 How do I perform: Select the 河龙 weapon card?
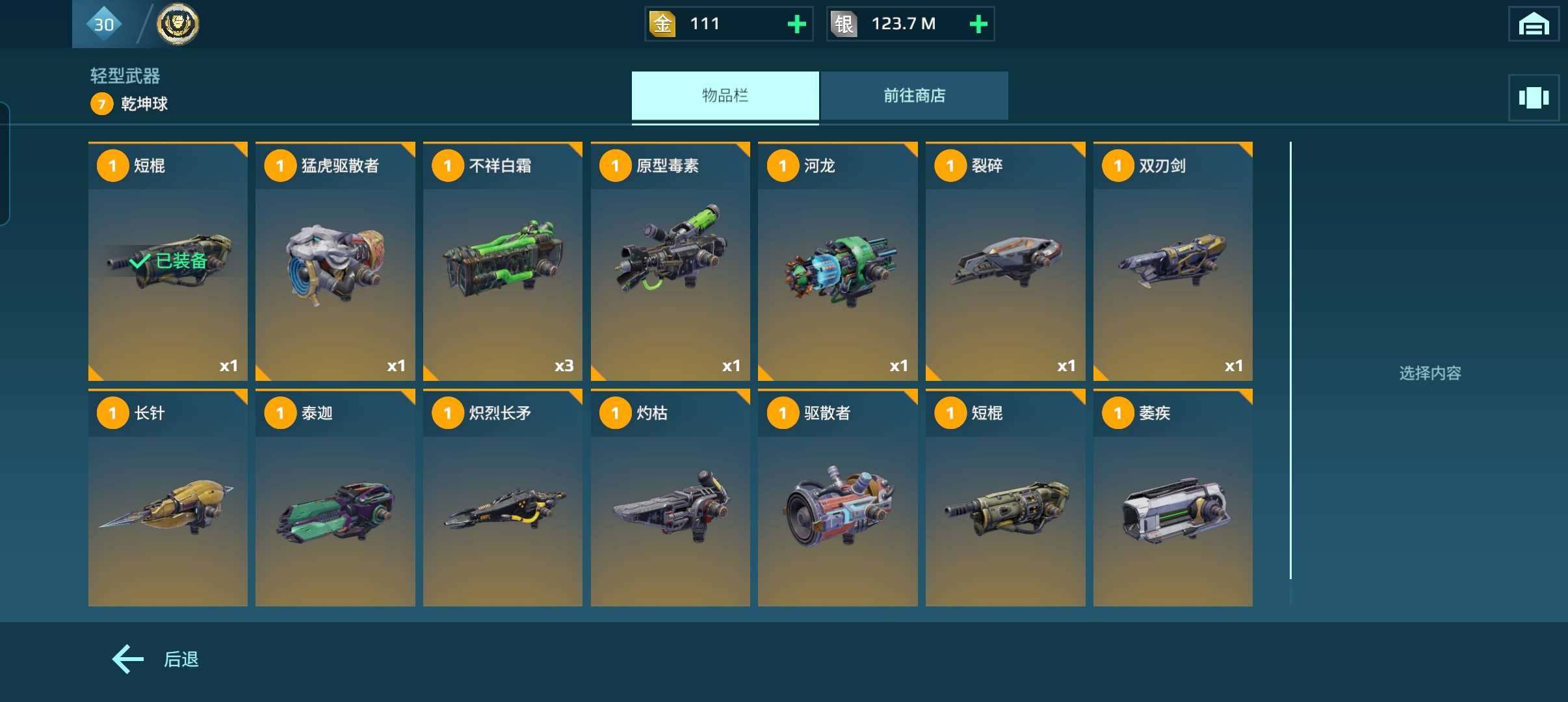(x=838, y=261)
